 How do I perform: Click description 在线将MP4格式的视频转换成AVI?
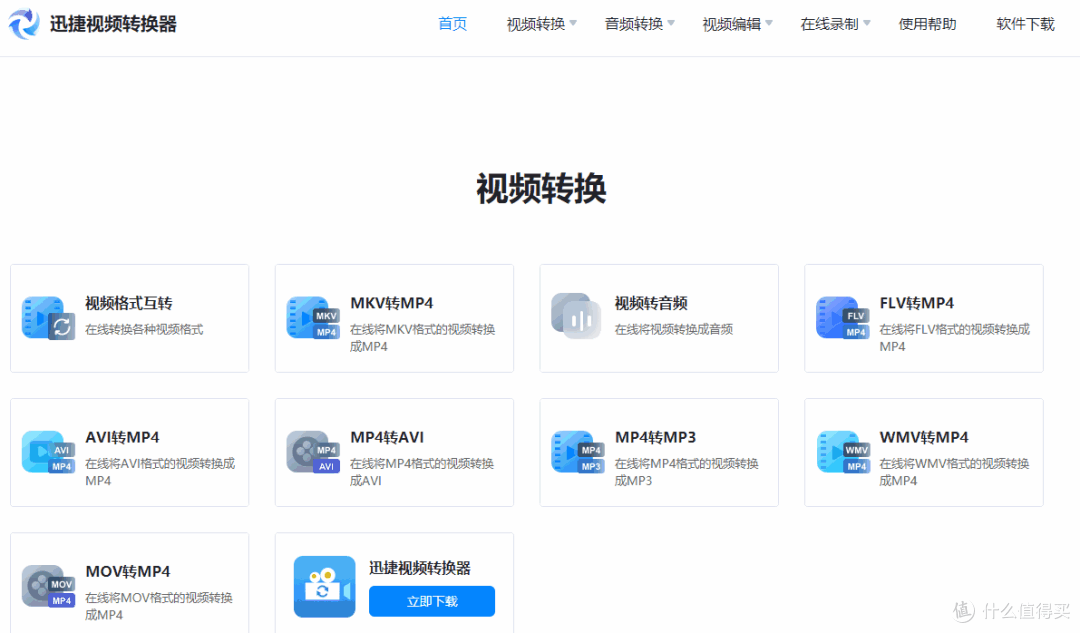point(422,472)
